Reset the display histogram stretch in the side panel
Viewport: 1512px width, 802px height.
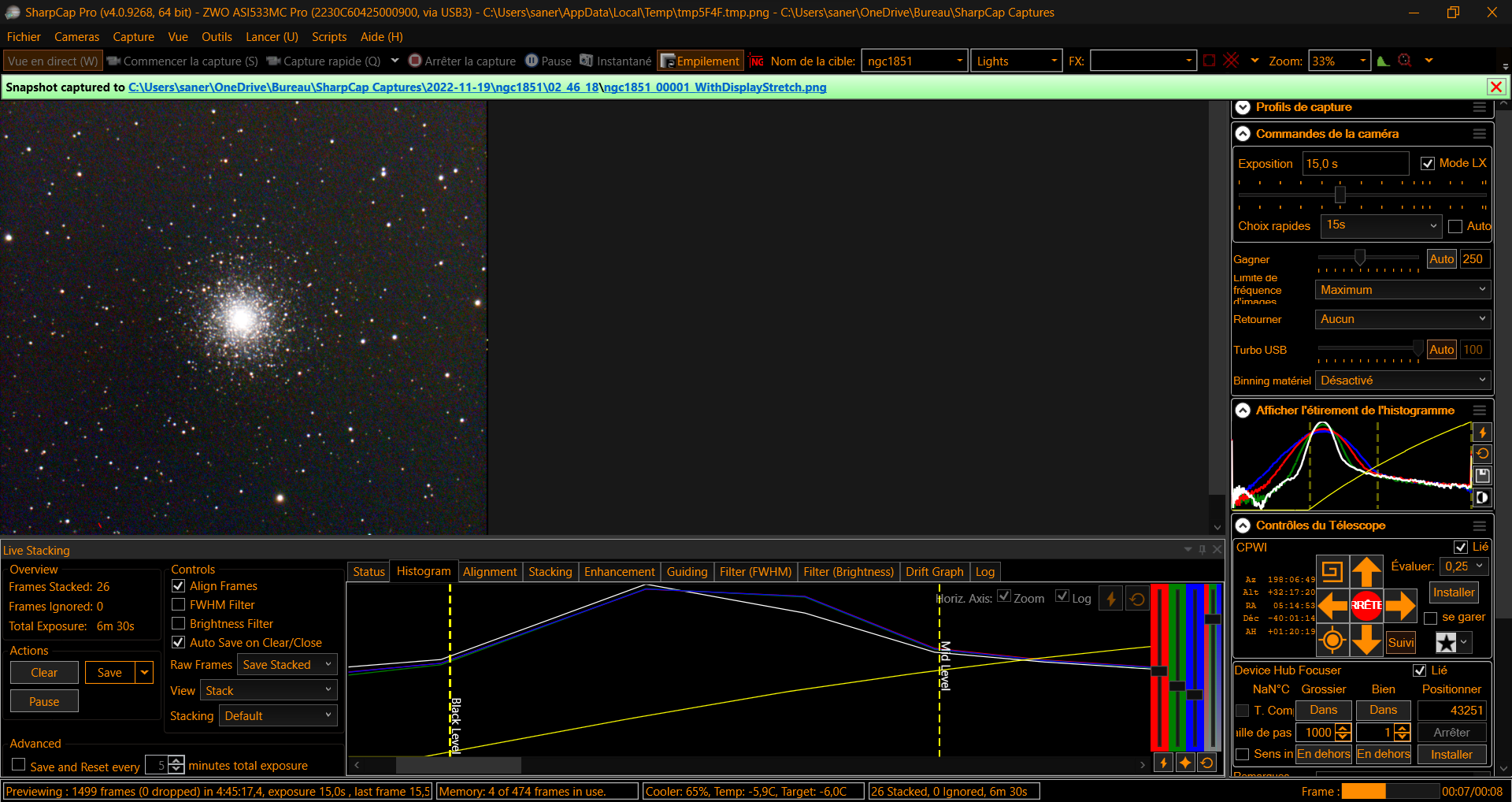[1482, 454]
